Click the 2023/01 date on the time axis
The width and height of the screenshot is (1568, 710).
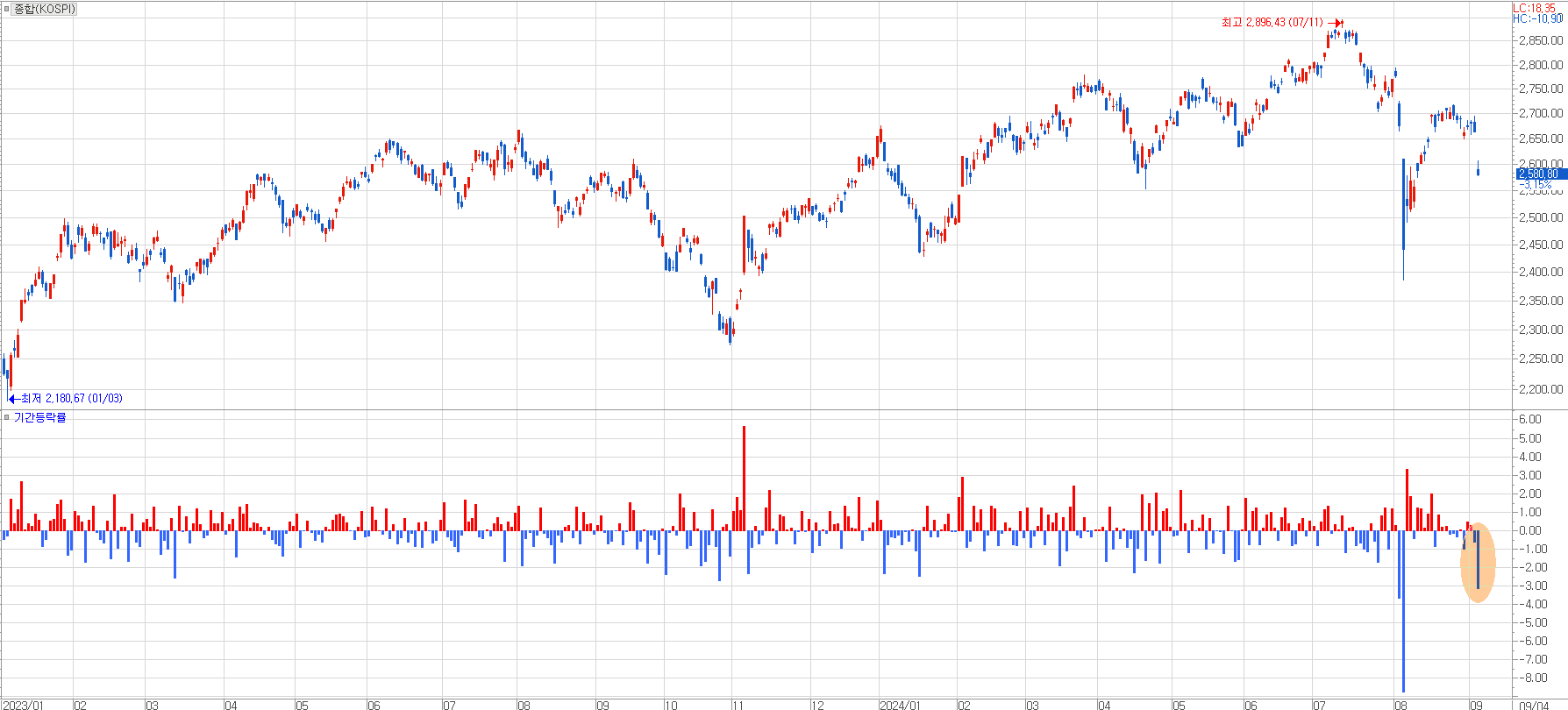coord(25,705)
